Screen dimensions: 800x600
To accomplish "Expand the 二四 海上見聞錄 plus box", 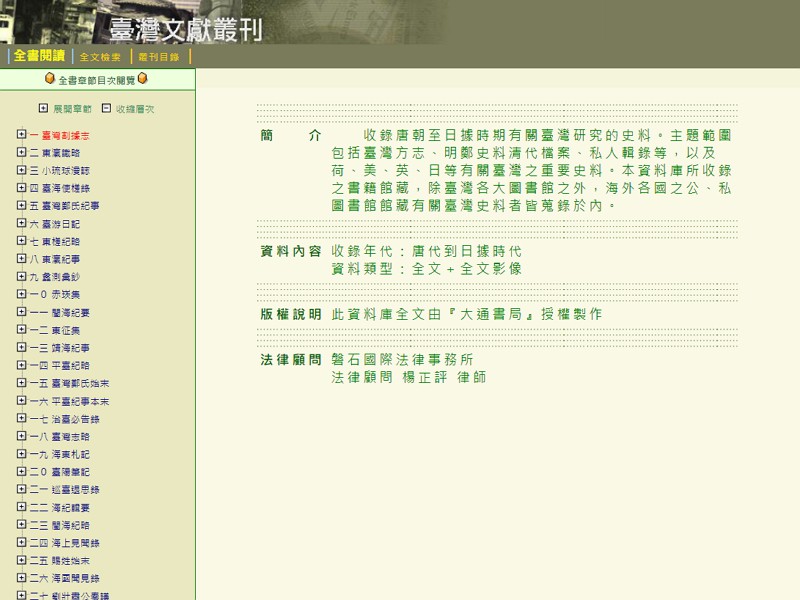I will 22,542.
